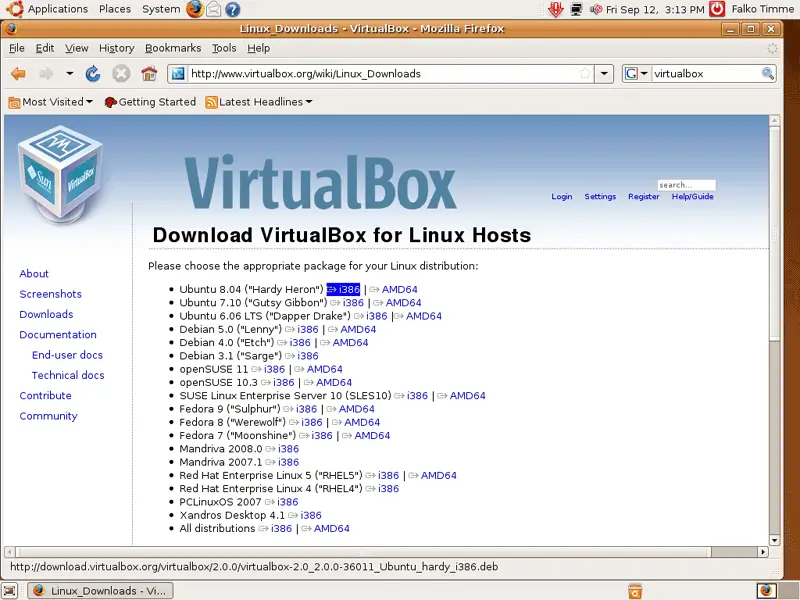Open the Help menu
Screen dimensions: 800x600
tap(259, 48)
